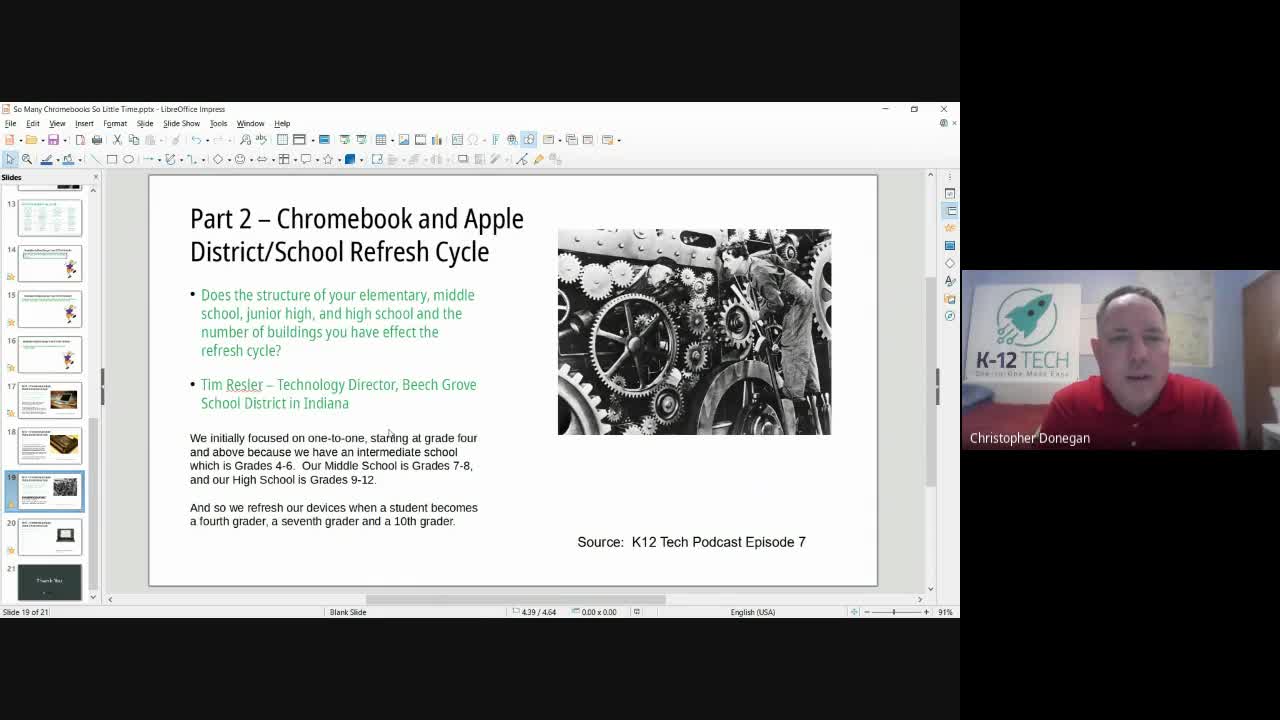This screenshot has height=720, width=1280.
Task: Click the Insert Image icon
Action: coord(404,140)
